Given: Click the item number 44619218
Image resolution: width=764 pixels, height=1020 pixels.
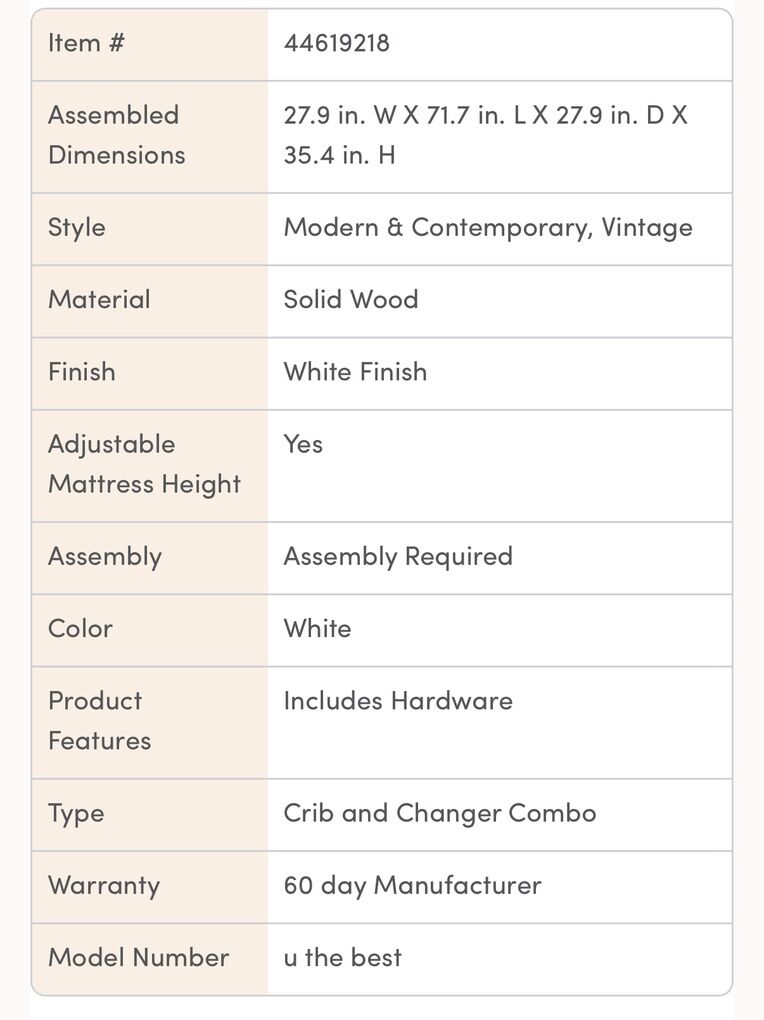Looking at the screenshot, I should (x=336, y=43).
